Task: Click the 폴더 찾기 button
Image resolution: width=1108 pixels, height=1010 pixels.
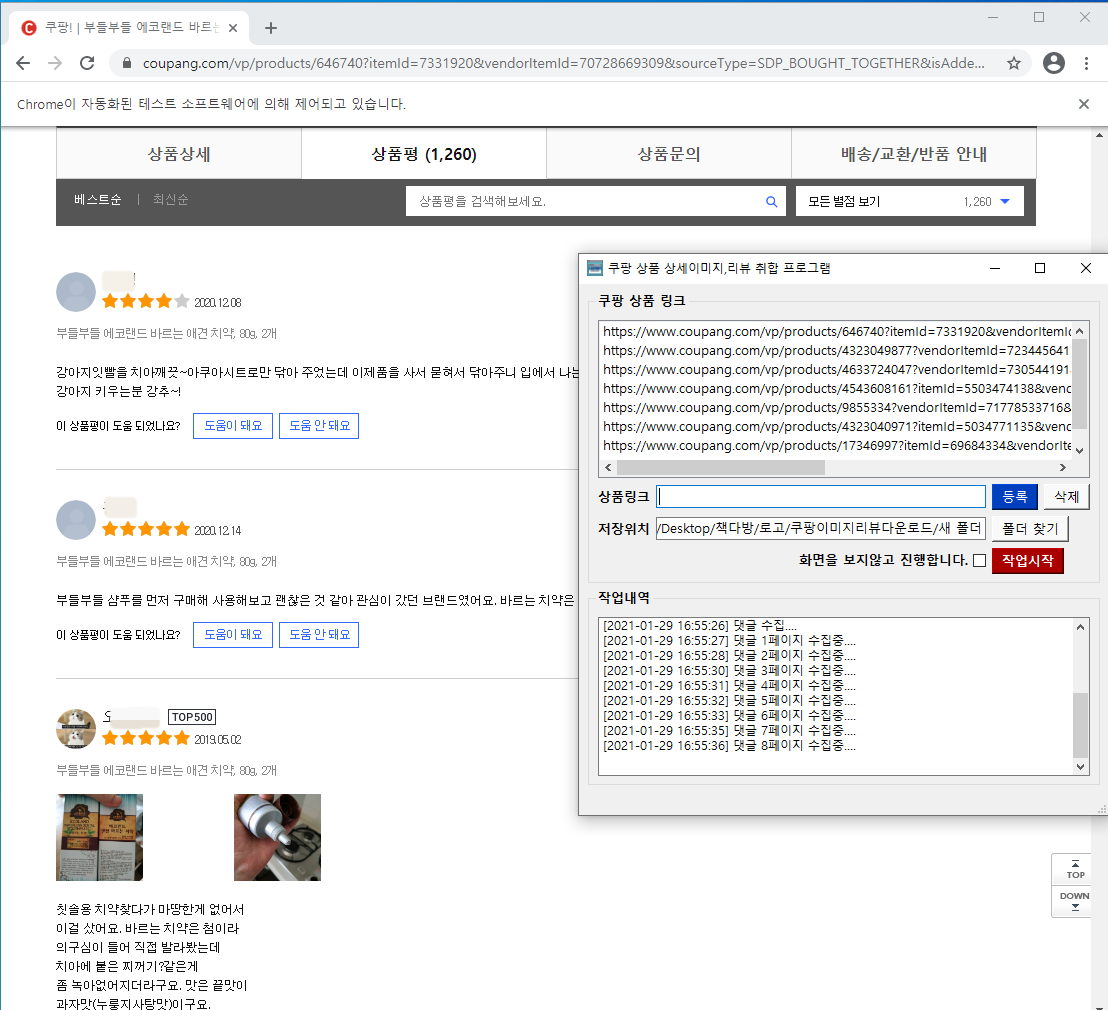Action: [1030, 529]
